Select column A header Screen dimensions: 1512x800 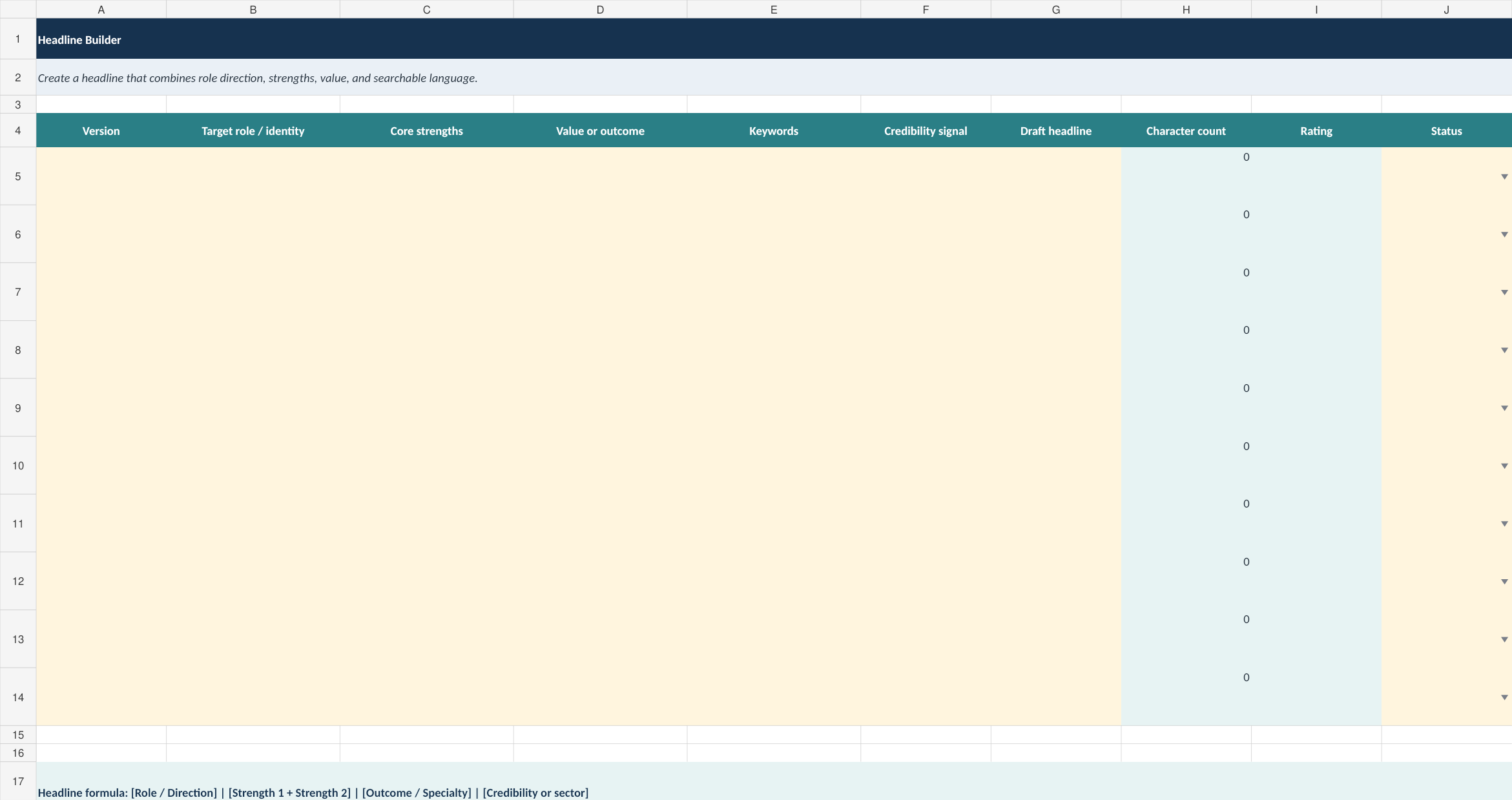coord(101,9)
